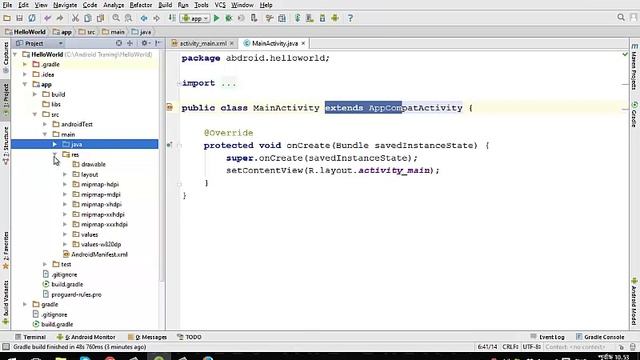Click the Make Project icon
640x360 pixels.
[172, 18]
